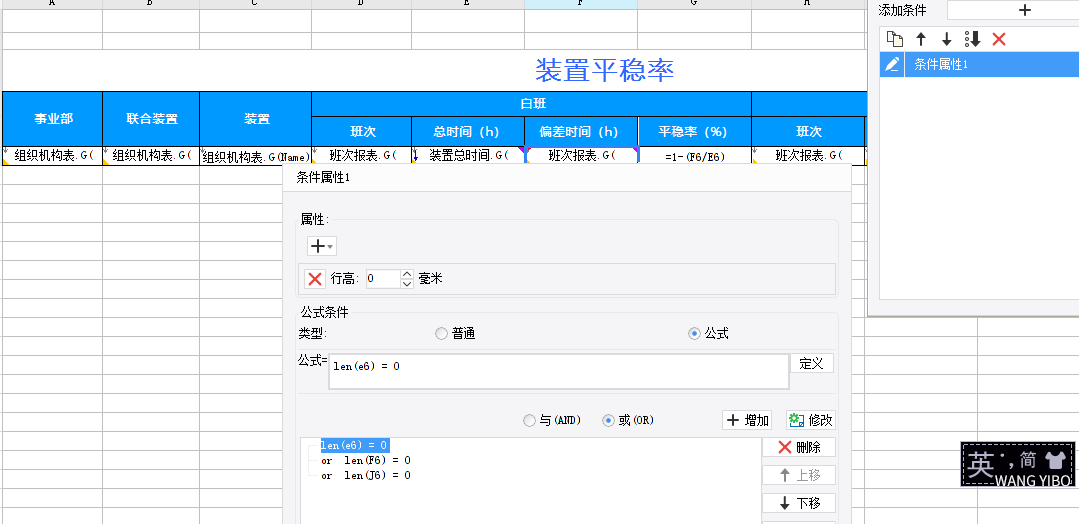Select condition row len(e6) = 0
This screenshot has width=1079, height=524.
pos(355,446)
